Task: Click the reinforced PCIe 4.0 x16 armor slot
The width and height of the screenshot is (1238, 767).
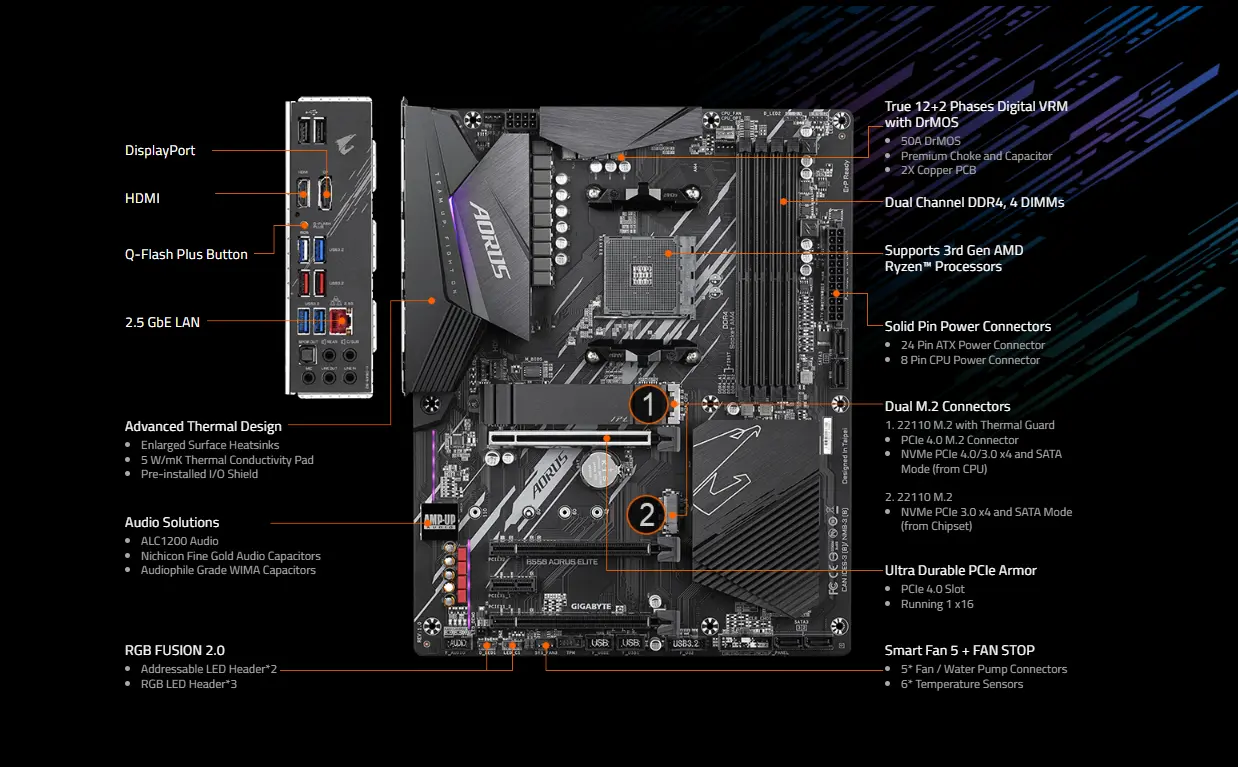Action: (x=568, y=438)
